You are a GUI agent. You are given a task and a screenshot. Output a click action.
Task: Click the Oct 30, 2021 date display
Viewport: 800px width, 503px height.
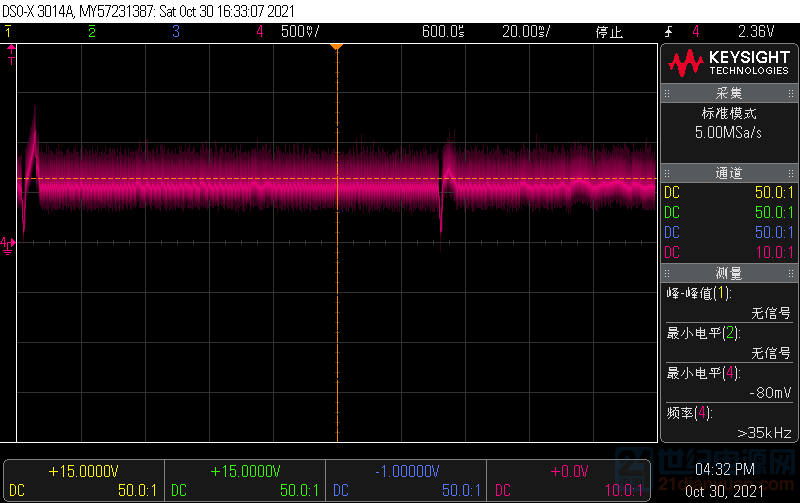point(724,491)
